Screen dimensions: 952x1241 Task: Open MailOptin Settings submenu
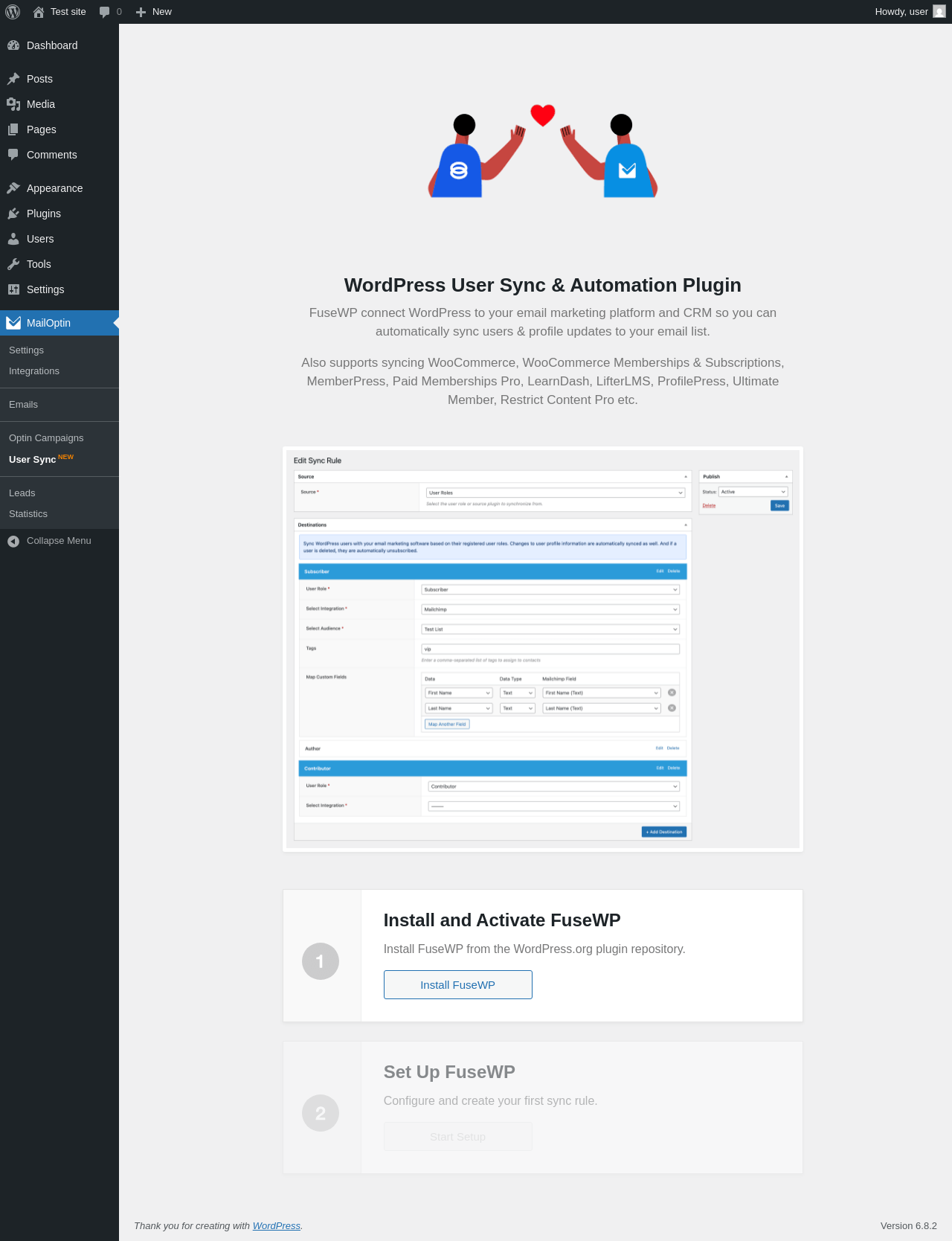pos(59,350)
